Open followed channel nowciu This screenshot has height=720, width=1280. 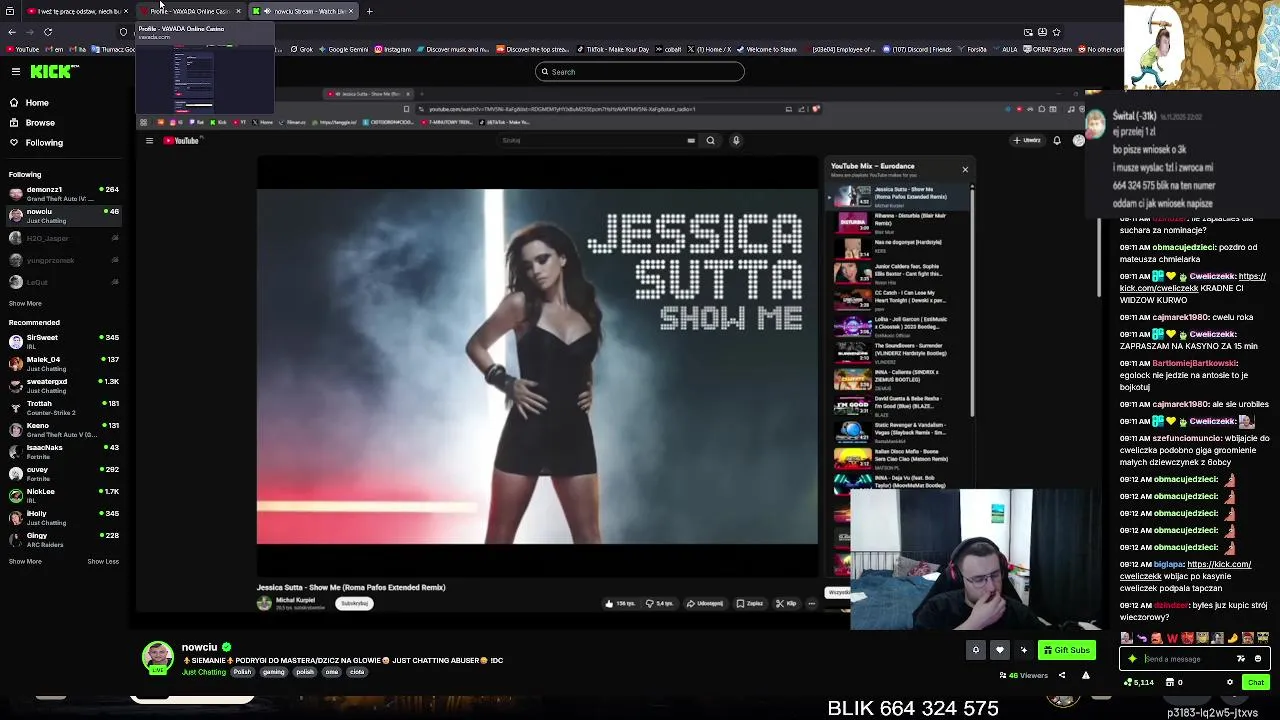(x=62, y=215)
